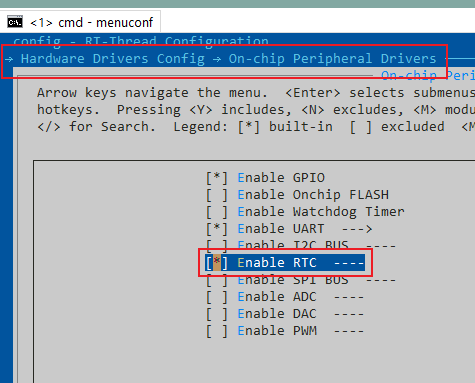Check the Enable I2C BUS box
475x383 pixels.
217,246
